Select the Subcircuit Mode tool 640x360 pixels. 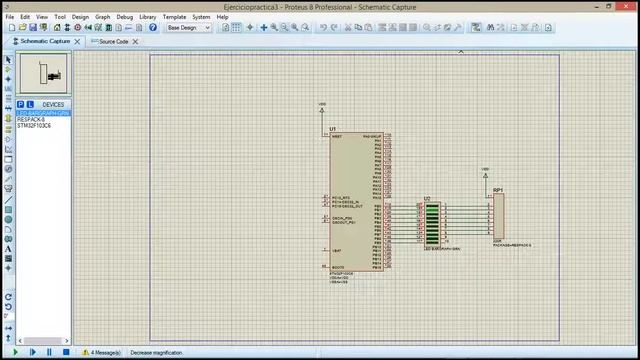click(8, 118)
